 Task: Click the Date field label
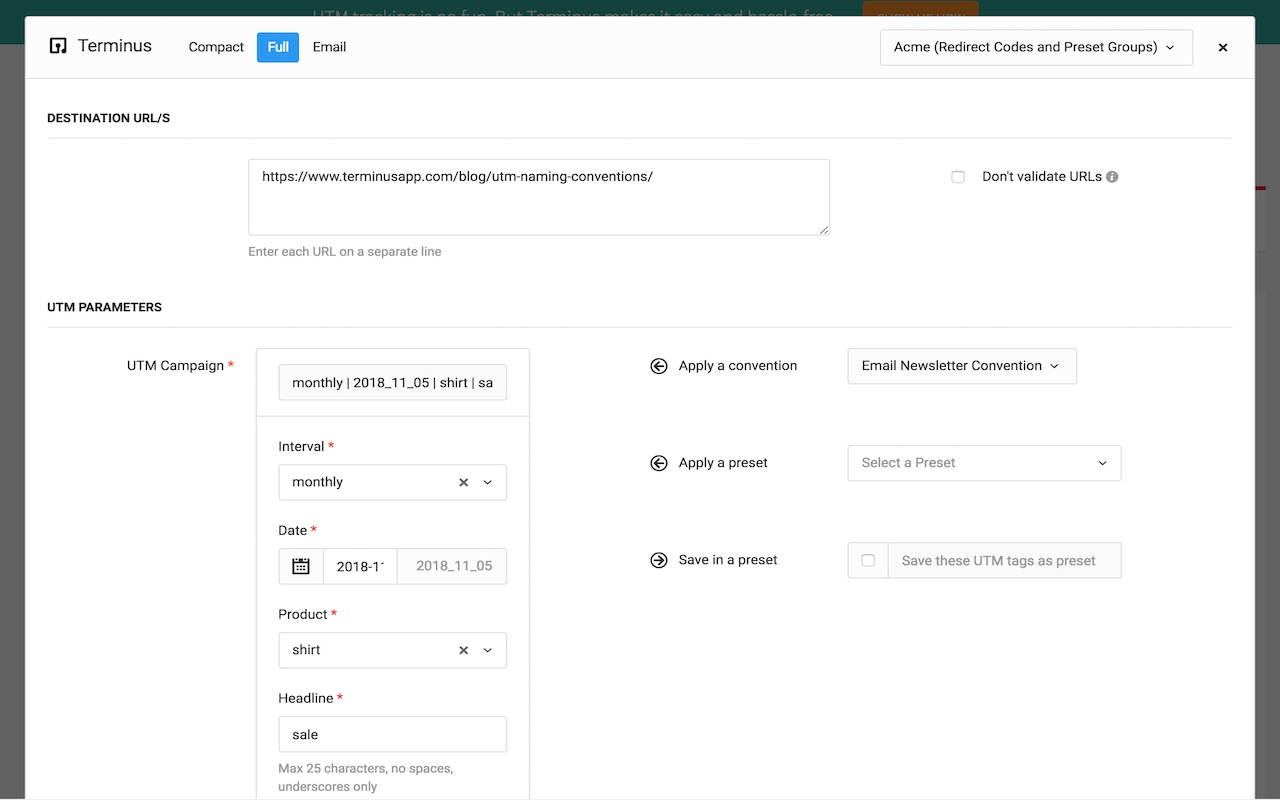click(293, 530)
